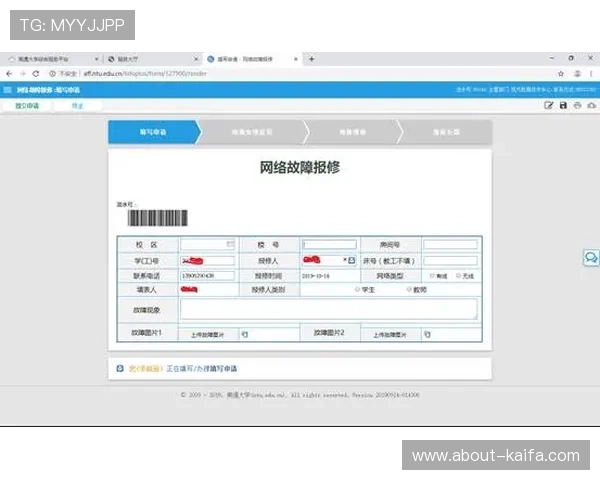Click the attachment icon for 故障图片2
The height and width of the screenshot is (480, 600).
[x=427, y=335]
